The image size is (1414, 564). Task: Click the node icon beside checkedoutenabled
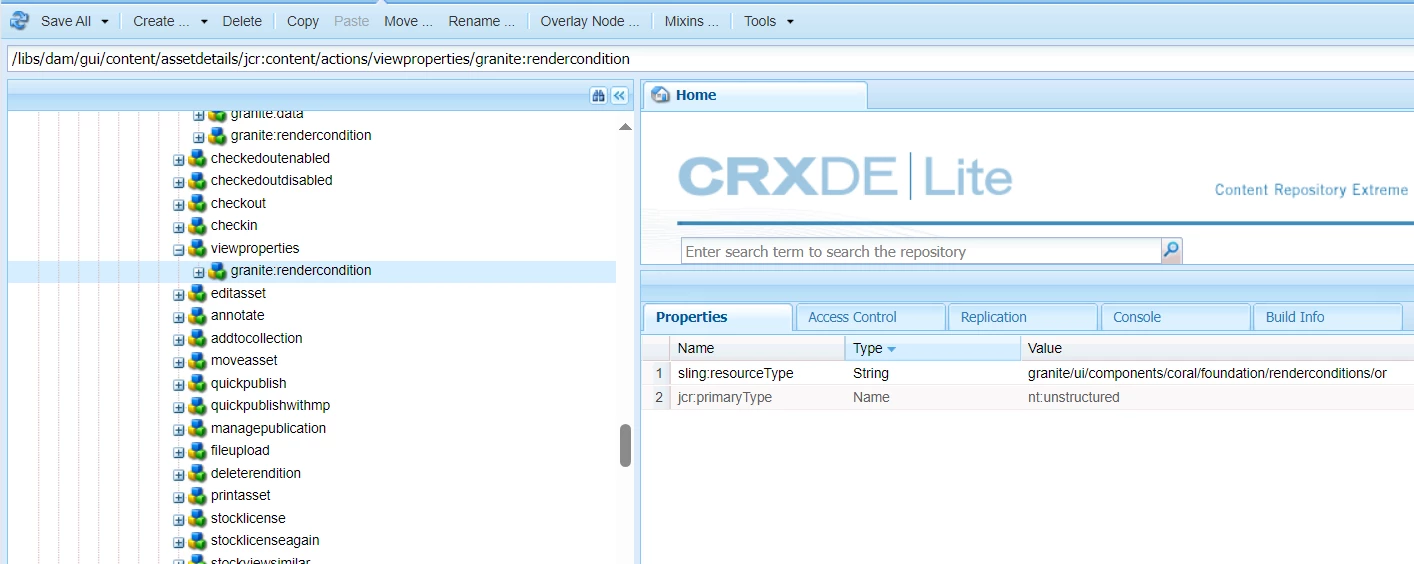pos(197,158)
